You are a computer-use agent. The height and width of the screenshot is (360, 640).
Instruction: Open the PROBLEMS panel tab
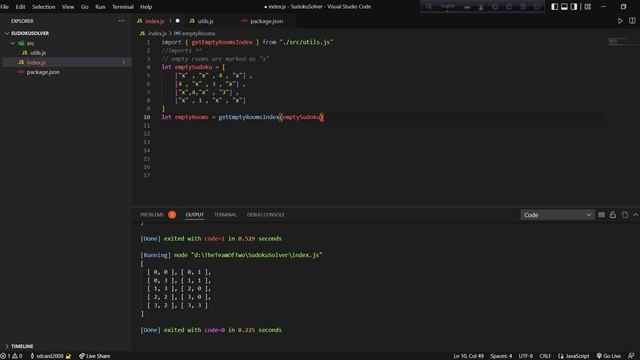click(152, 215)
